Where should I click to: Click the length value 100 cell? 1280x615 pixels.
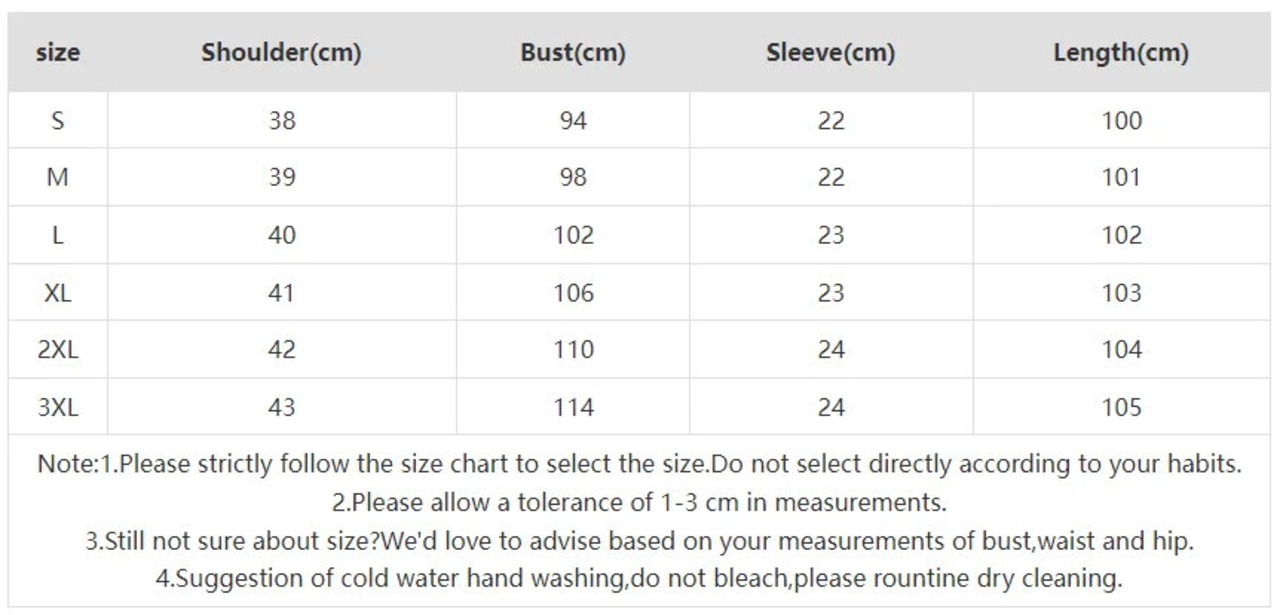pos(1122,121)
